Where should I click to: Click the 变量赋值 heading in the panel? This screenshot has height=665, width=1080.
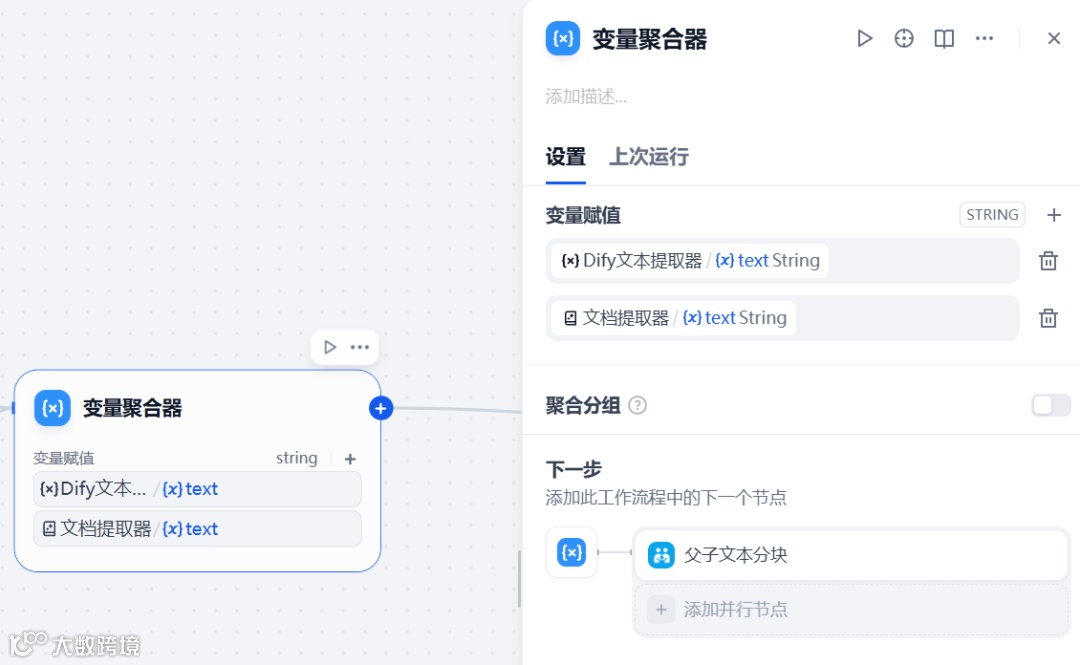pyautogui.click(x=583, y=215)
